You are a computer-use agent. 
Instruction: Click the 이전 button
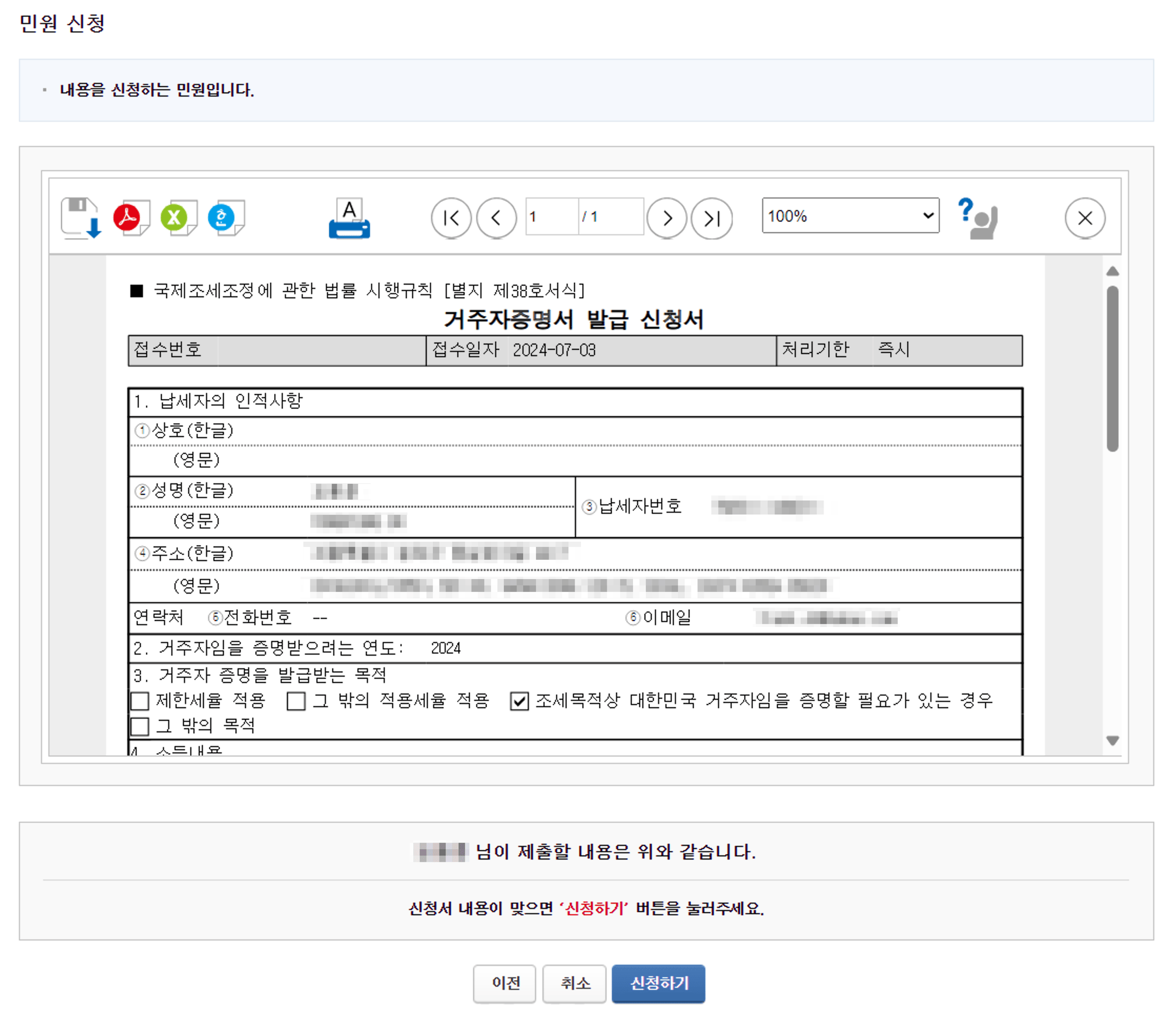point(504,983)
